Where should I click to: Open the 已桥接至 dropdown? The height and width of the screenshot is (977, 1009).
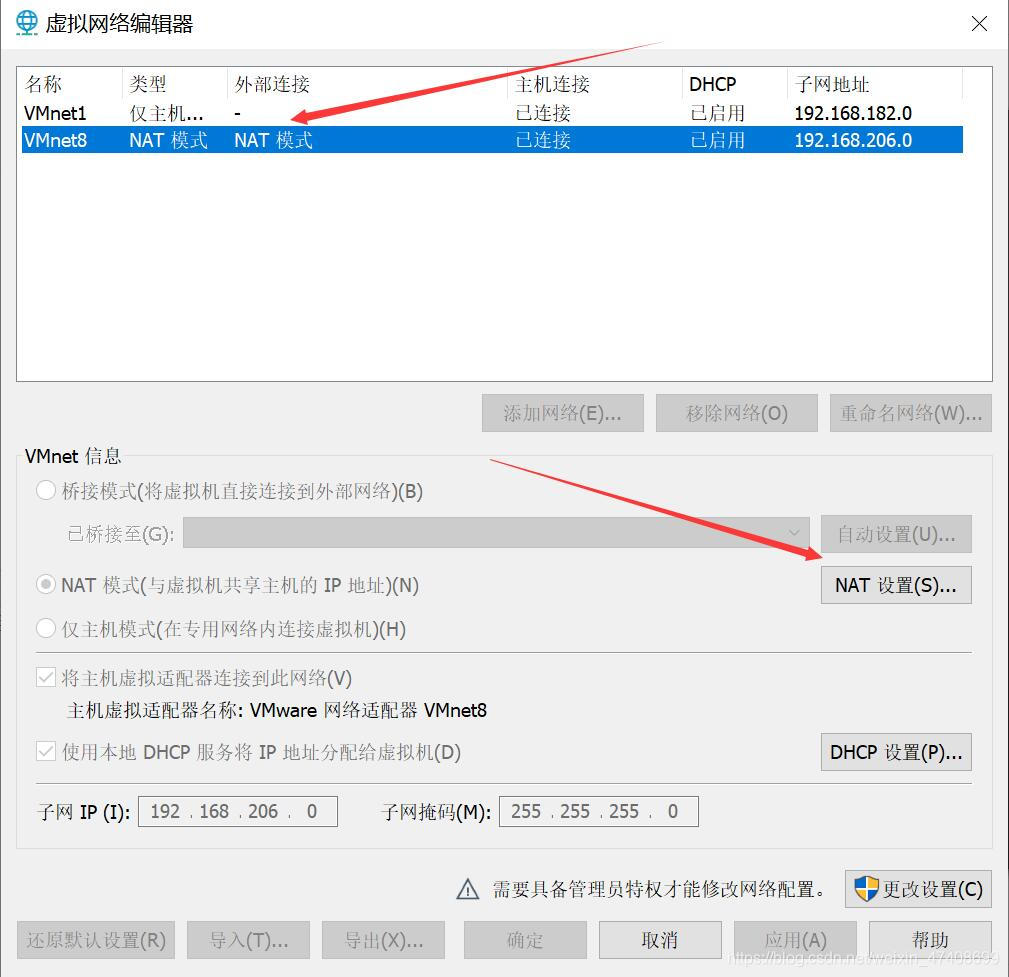(x=496, y=533)
